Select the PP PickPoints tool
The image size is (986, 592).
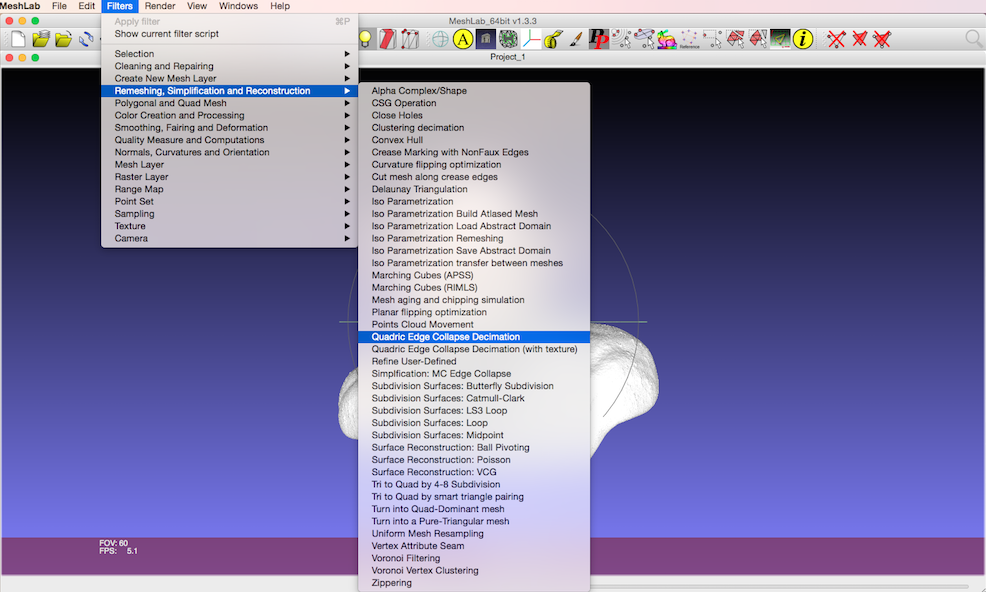click(599, 39)
